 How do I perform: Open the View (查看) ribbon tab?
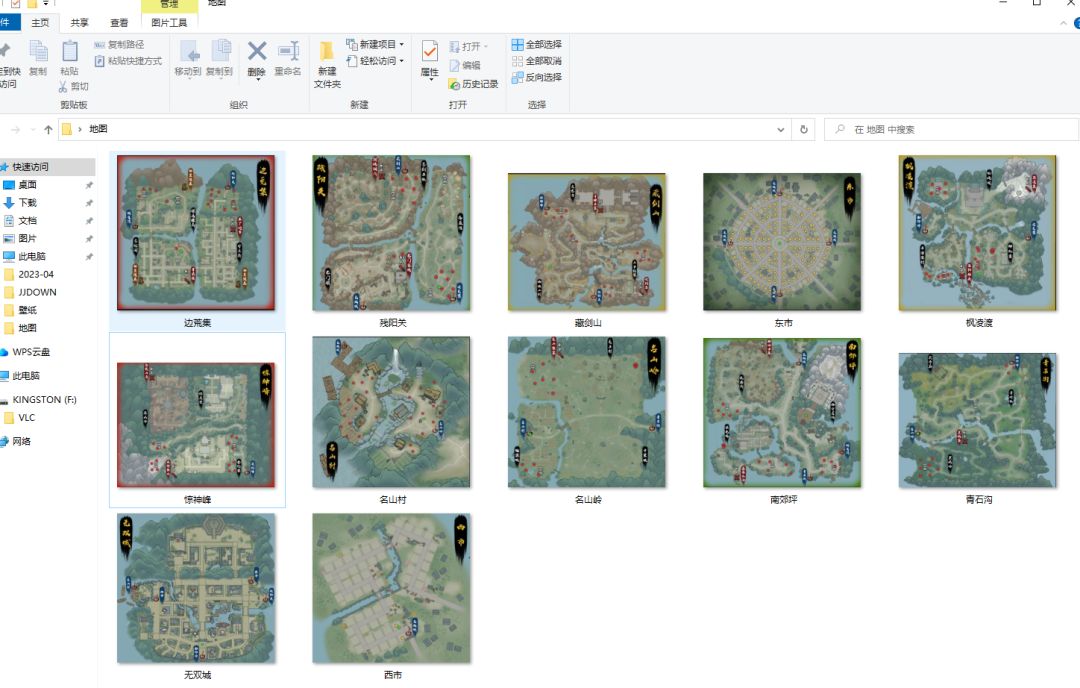point(119,22)
